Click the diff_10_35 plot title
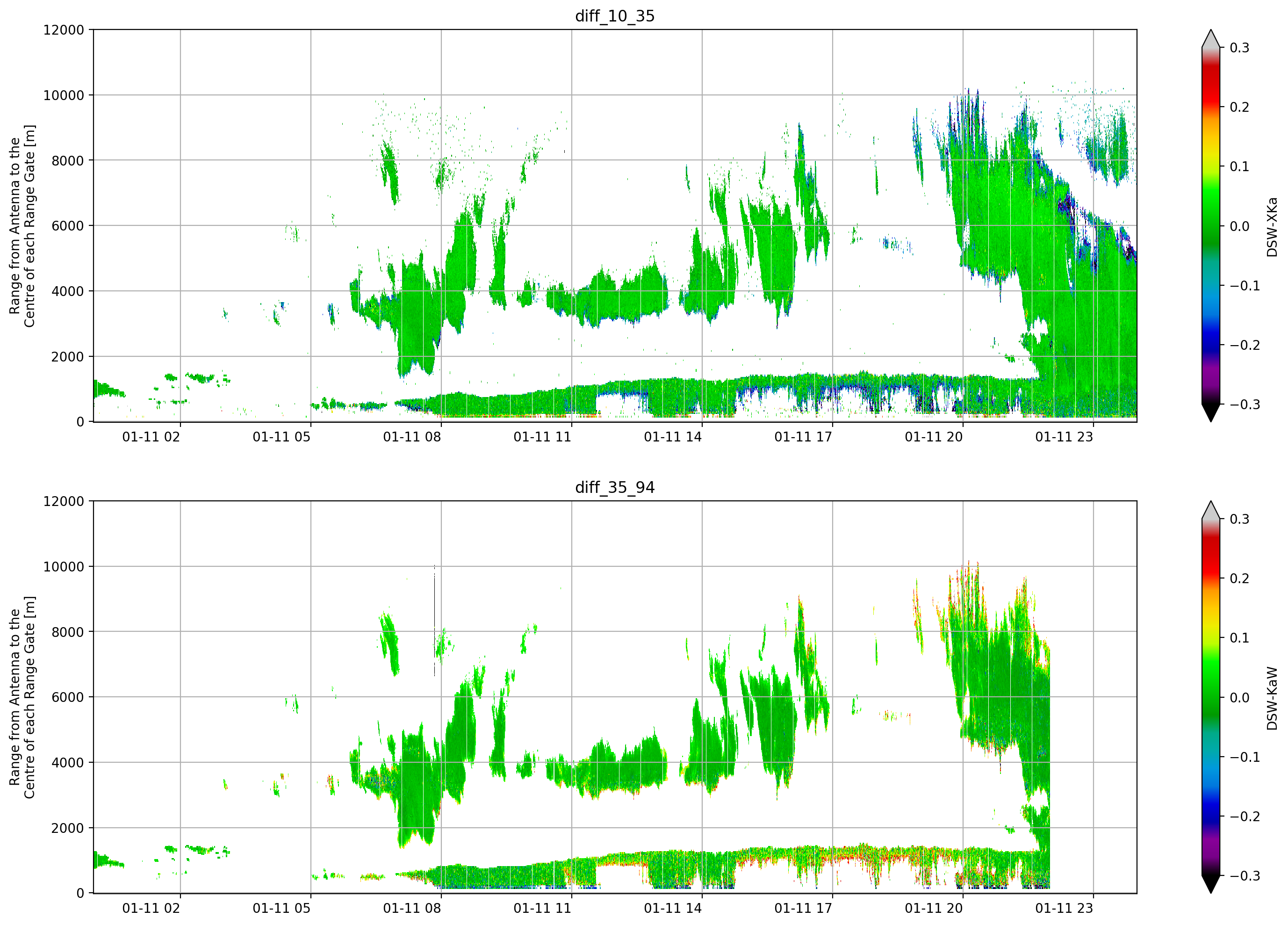The image size is (1288, 925). point(614,16)
